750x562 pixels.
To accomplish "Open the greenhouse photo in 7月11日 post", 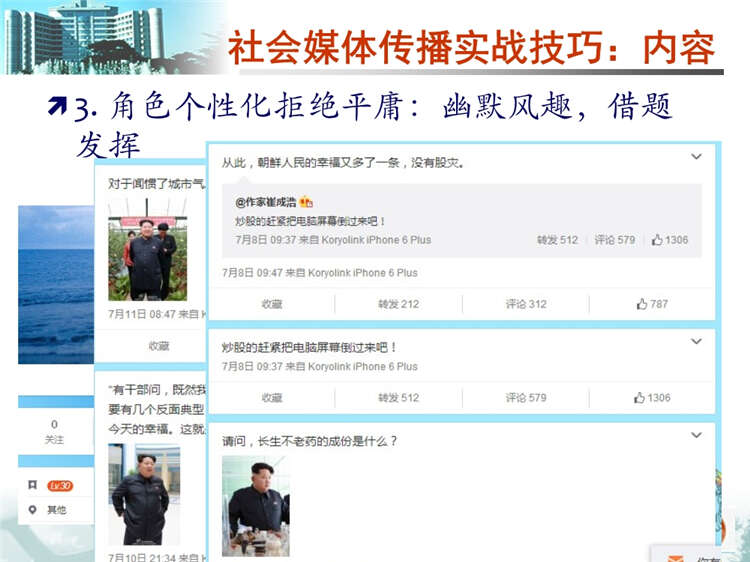I will [x=147, y=250].
